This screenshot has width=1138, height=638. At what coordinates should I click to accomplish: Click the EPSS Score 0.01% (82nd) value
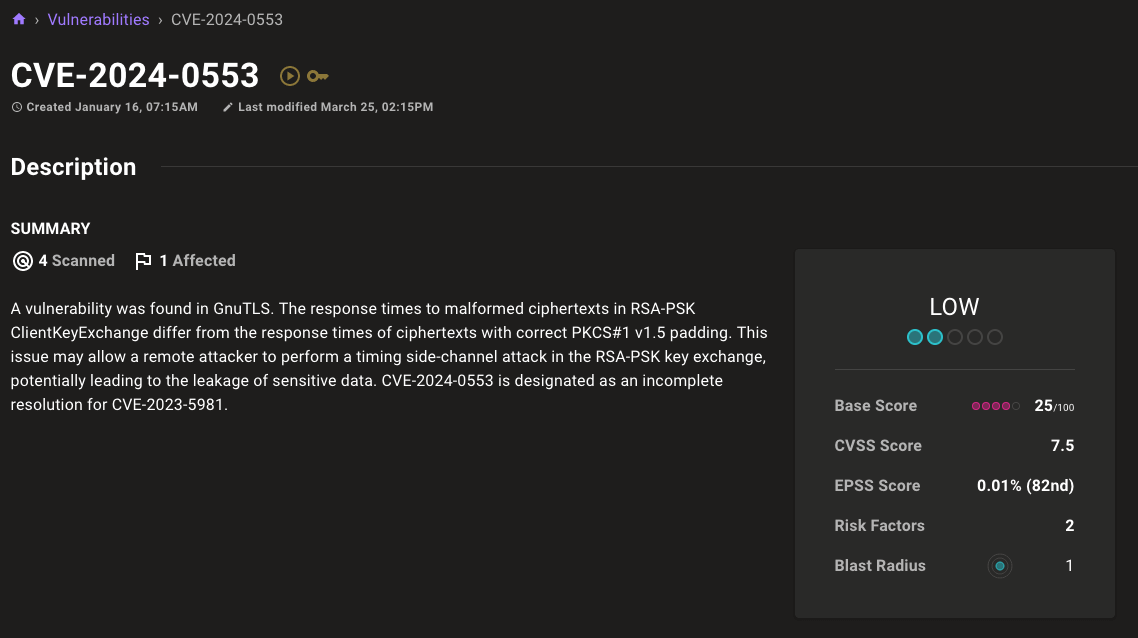coord(1025,486)
